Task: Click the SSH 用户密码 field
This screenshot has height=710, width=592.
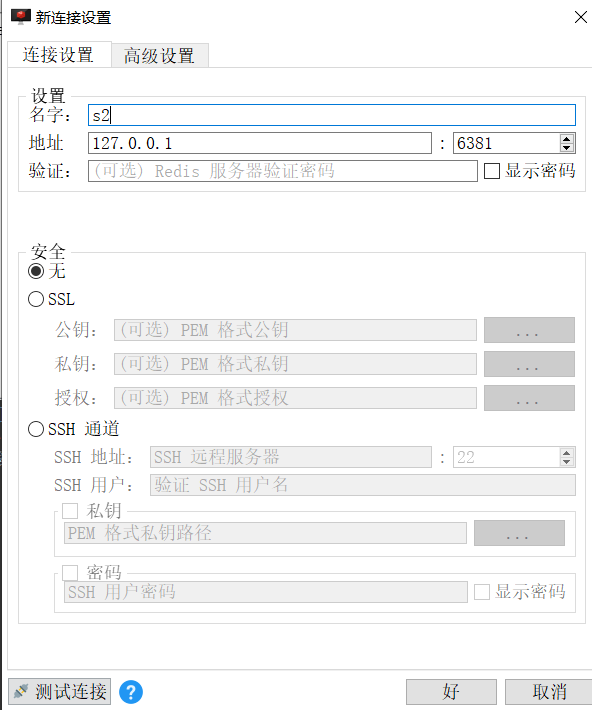Action: (x=266, y=592)
